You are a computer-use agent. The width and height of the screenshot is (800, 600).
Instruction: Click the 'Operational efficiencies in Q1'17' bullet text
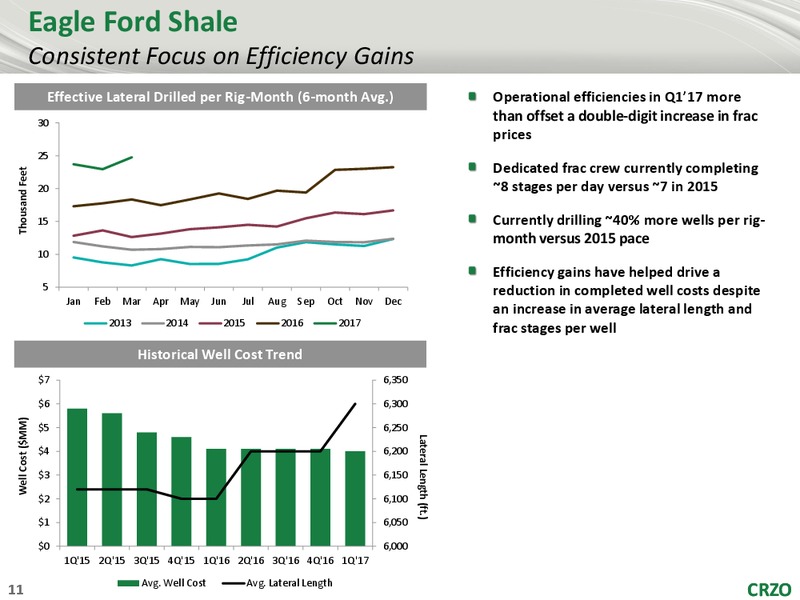tap(625, 116)
